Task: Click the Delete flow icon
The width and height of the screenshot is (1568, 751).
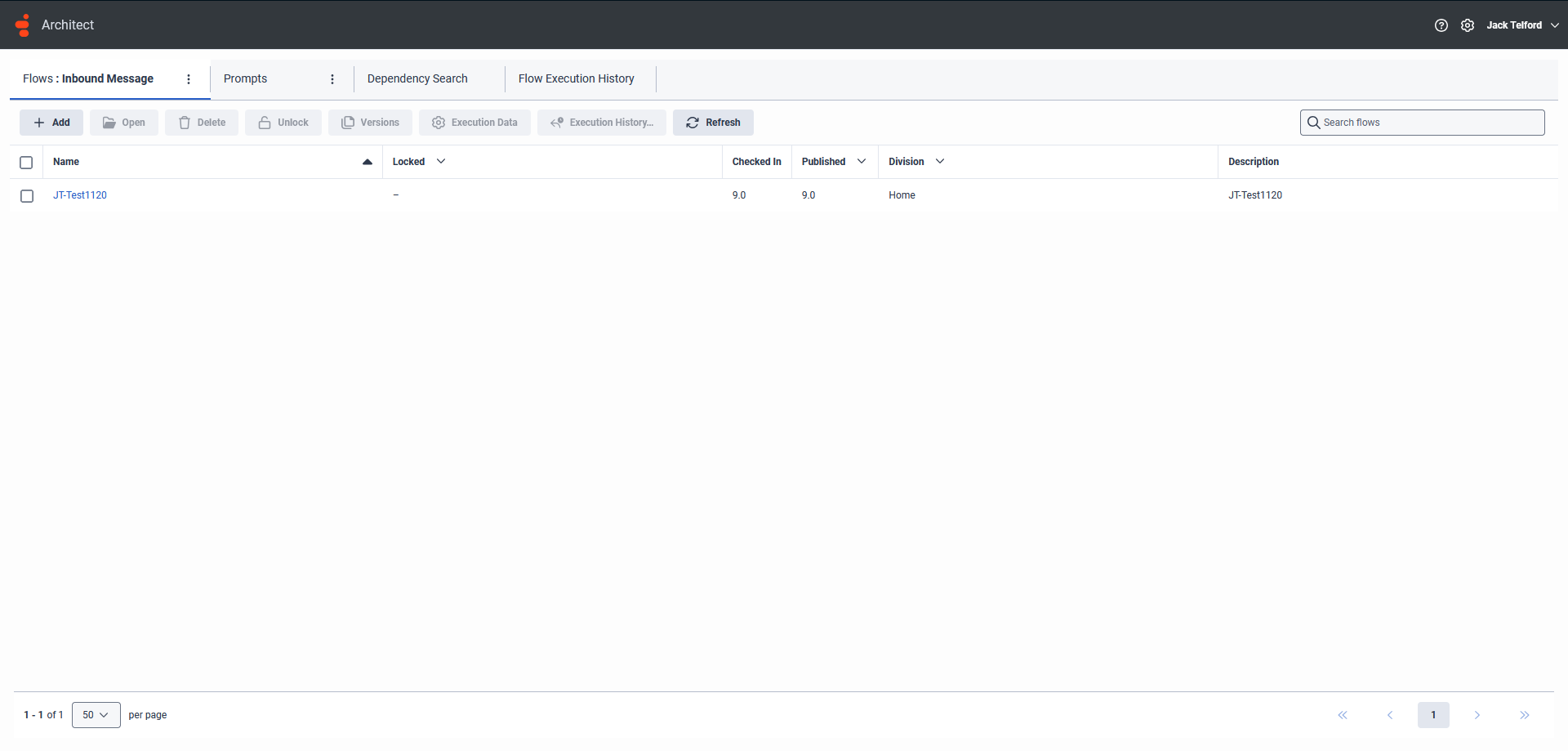Action: 185,122
